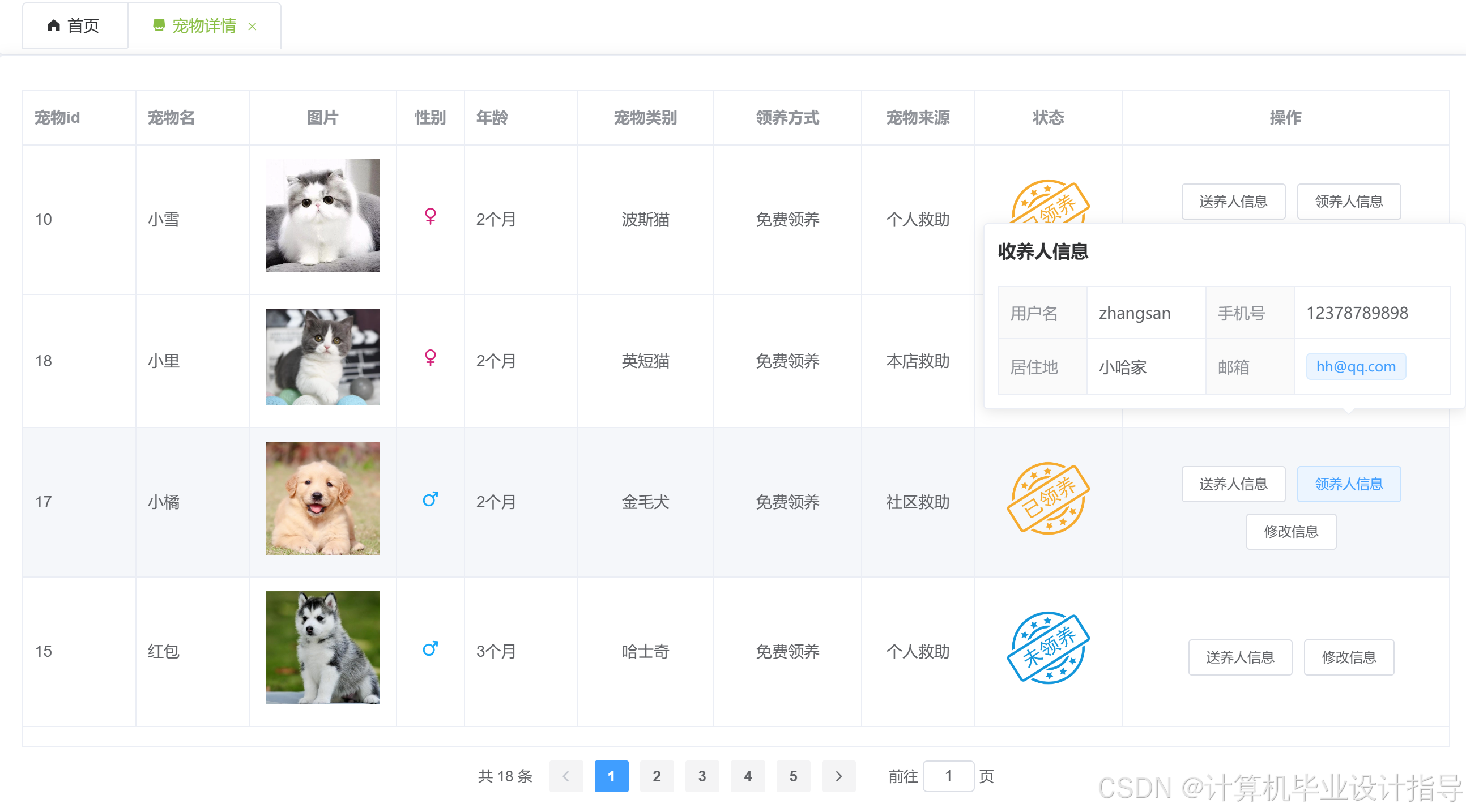Click the female gender icon for 小雪
Image resolution: width=1466 pixels, height=812 pixels.
(431, 216)
